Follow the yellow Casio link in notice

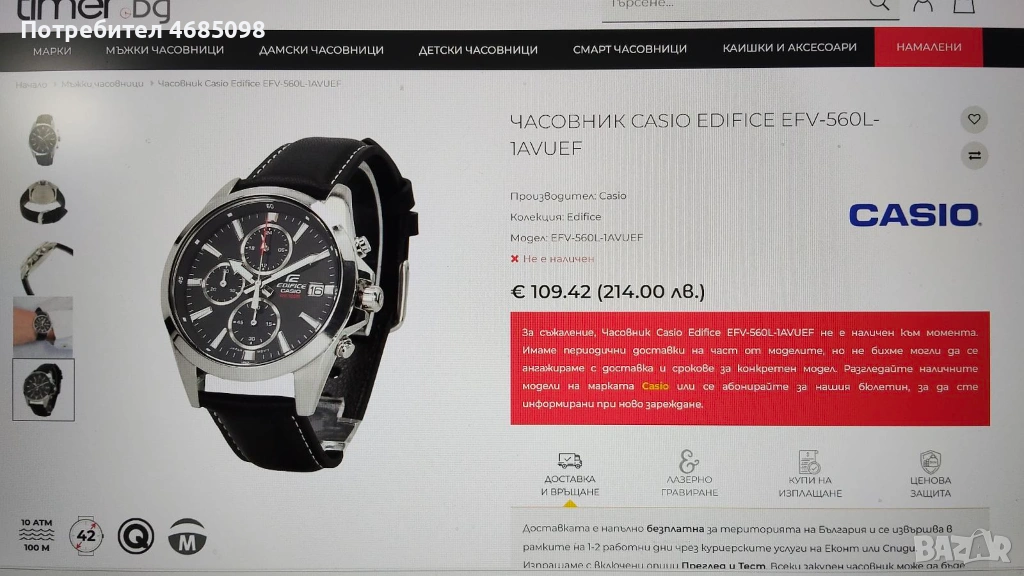(655, 386)
